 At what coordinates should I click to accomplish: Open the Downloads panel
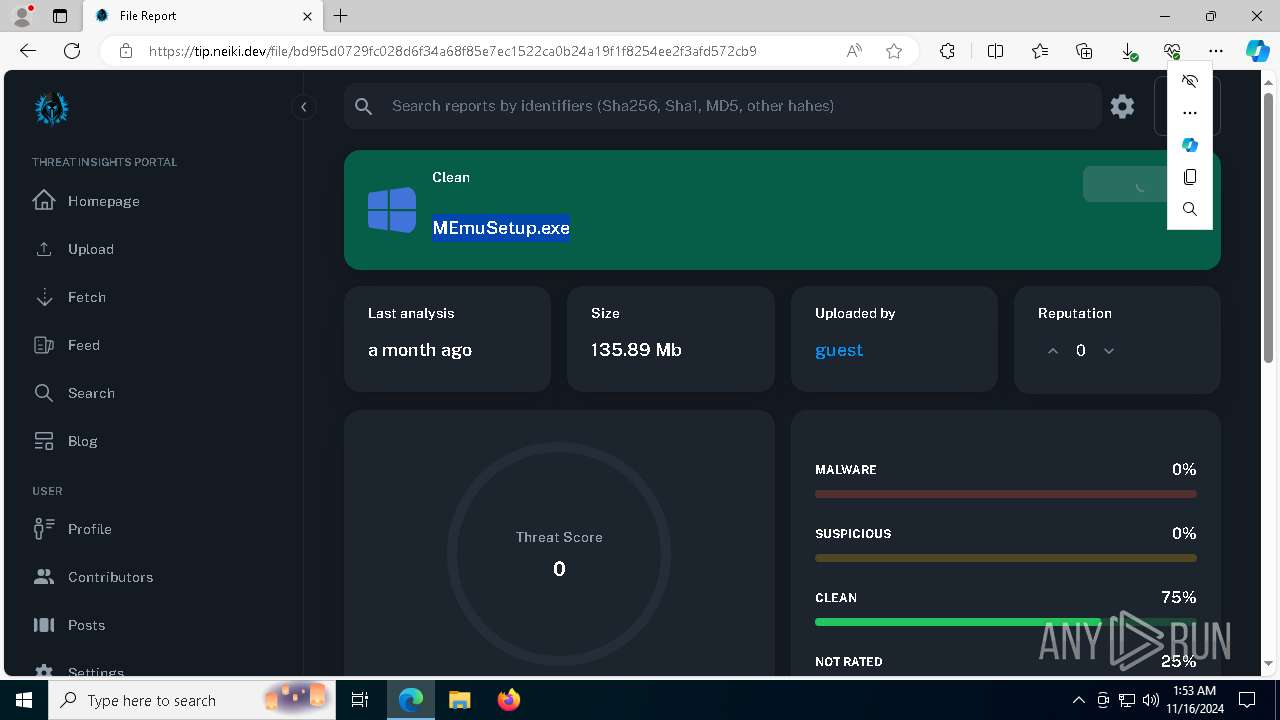pos(1128,51)
